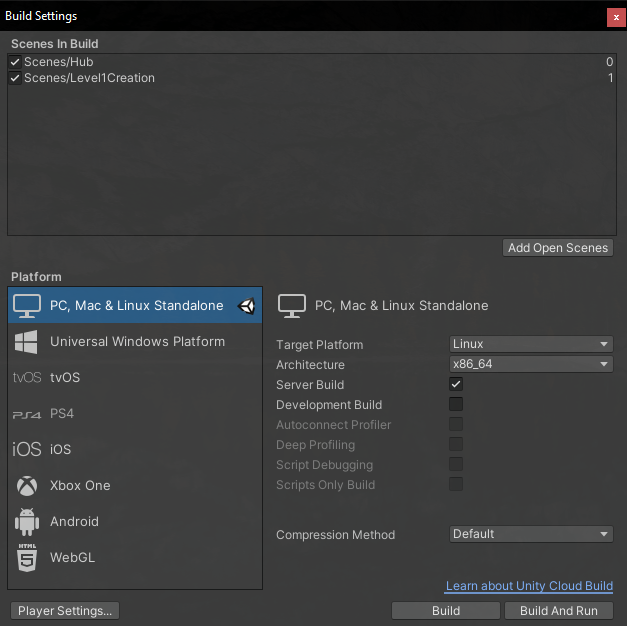The image size is (627, 626).
Task: Disable the Server Build checkbox
Action: coord(456,384)
